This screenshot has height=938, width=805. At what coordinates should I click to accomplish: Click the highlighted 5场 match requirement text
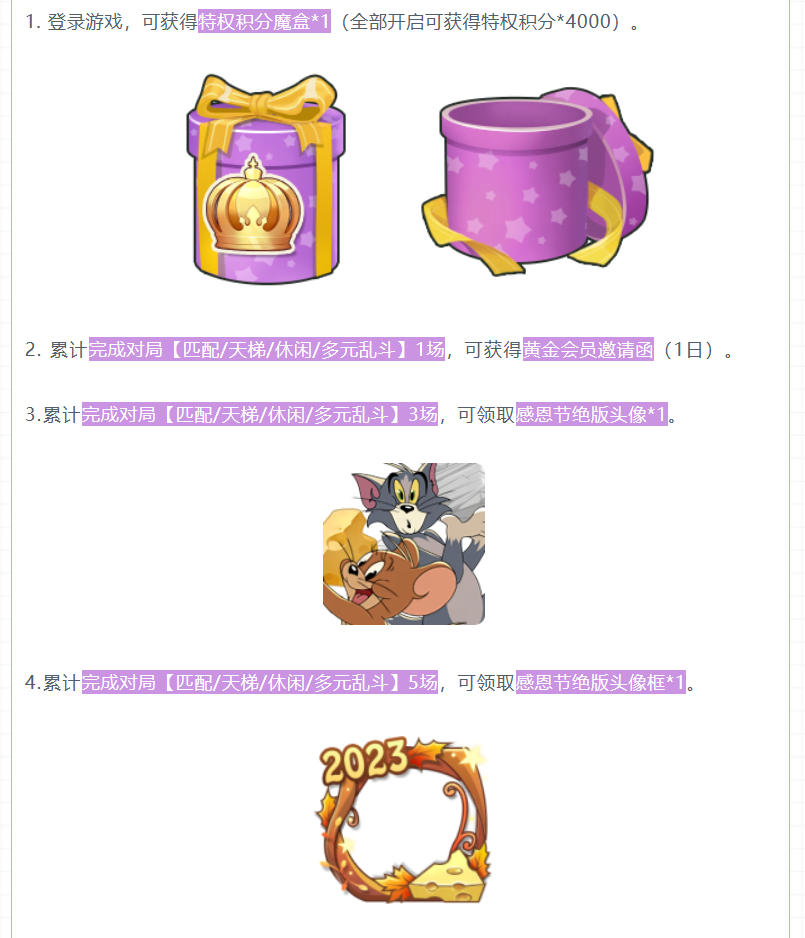(260, 683)
